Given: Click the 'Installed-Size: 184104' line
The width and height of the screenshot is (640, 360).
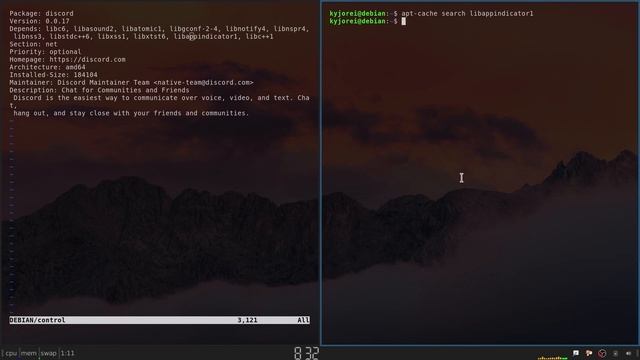Looking at the screenshot, I should click(53, 75).
